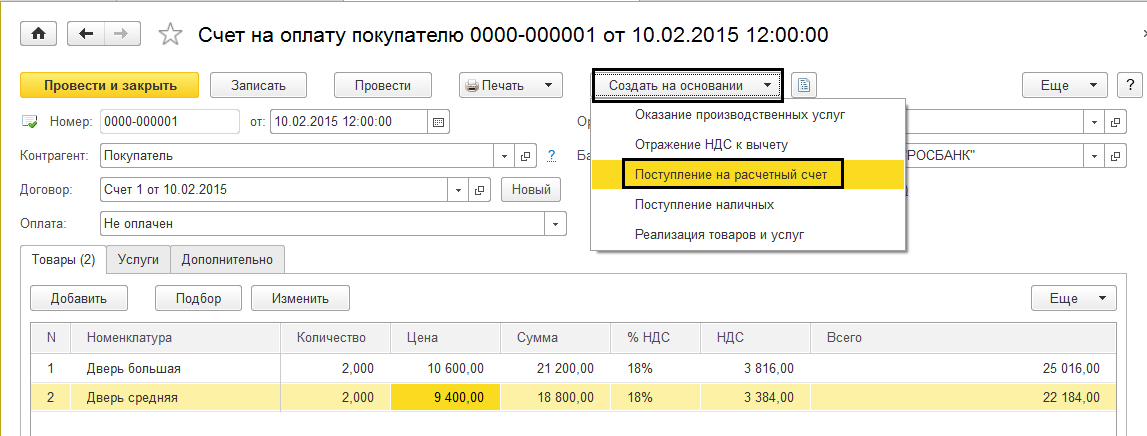Open the top Еще menu button

point(1064,85)
